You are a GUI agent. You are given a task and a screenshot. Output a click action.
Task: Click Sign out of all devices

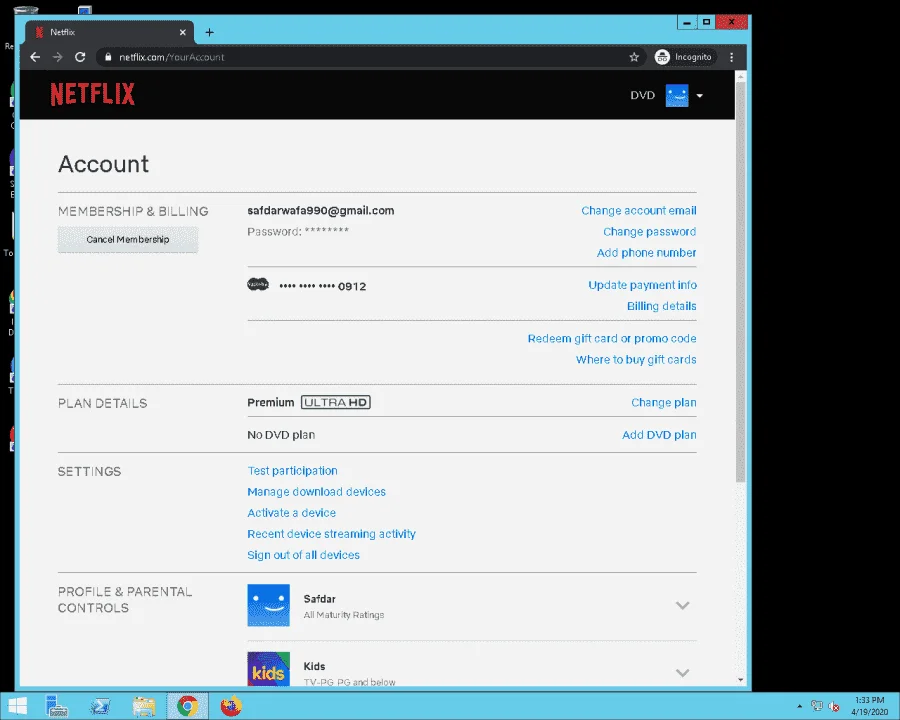click(x=303, y=555)
